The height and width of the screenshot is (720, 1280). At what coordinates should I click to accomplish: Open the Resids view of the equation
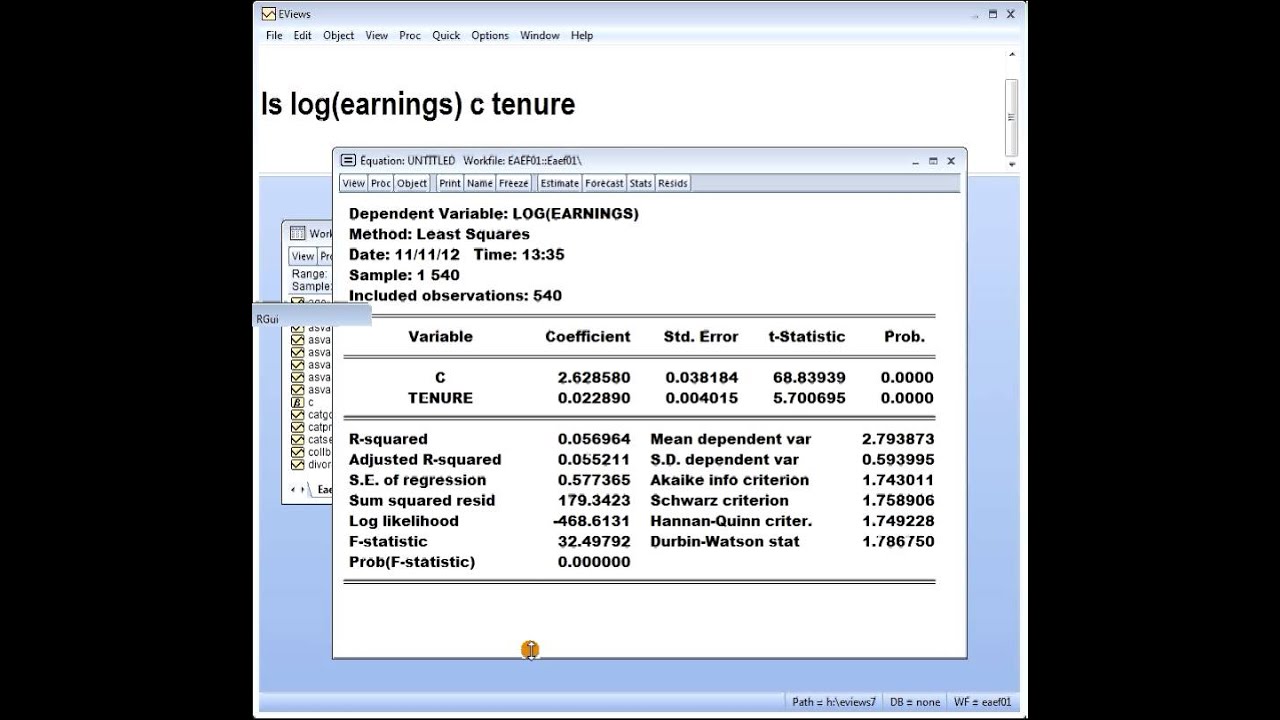pyautogui.click(x=672, y=183)
